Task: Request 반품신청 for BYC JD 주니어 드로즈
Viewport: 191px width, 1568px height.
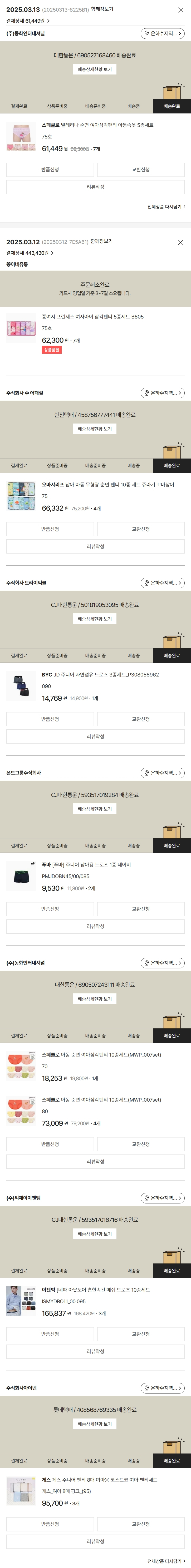Action: 50,719
